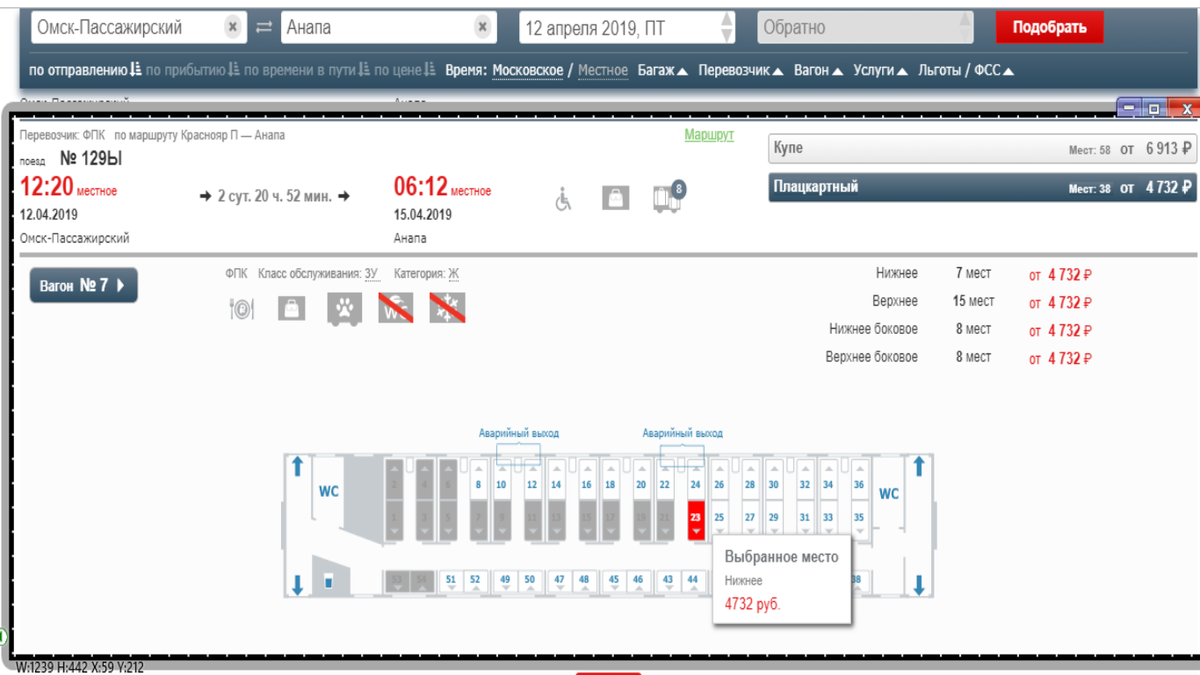Select upper seat 30
This screenshot has height=675, width=1200.
[x=773, y=479]
